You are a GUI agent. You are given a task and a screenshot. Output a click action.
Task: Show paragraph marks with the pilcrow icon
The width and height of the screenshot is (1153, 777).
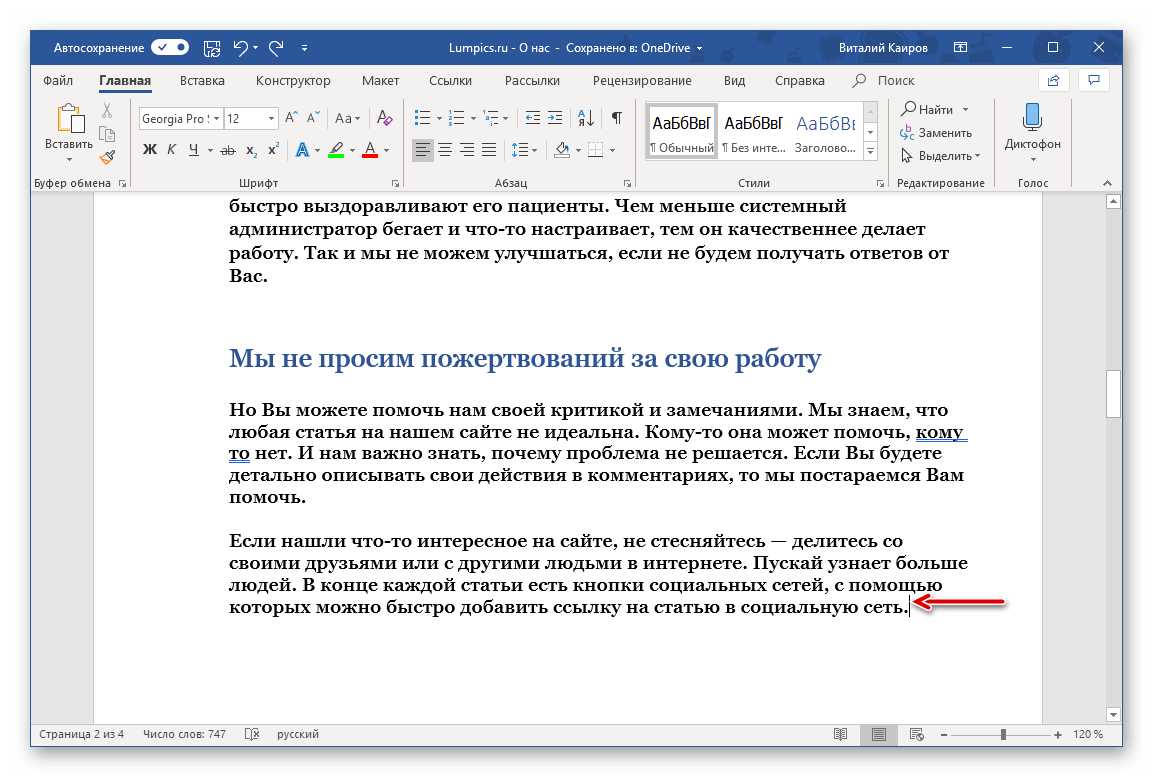[617, 118]
